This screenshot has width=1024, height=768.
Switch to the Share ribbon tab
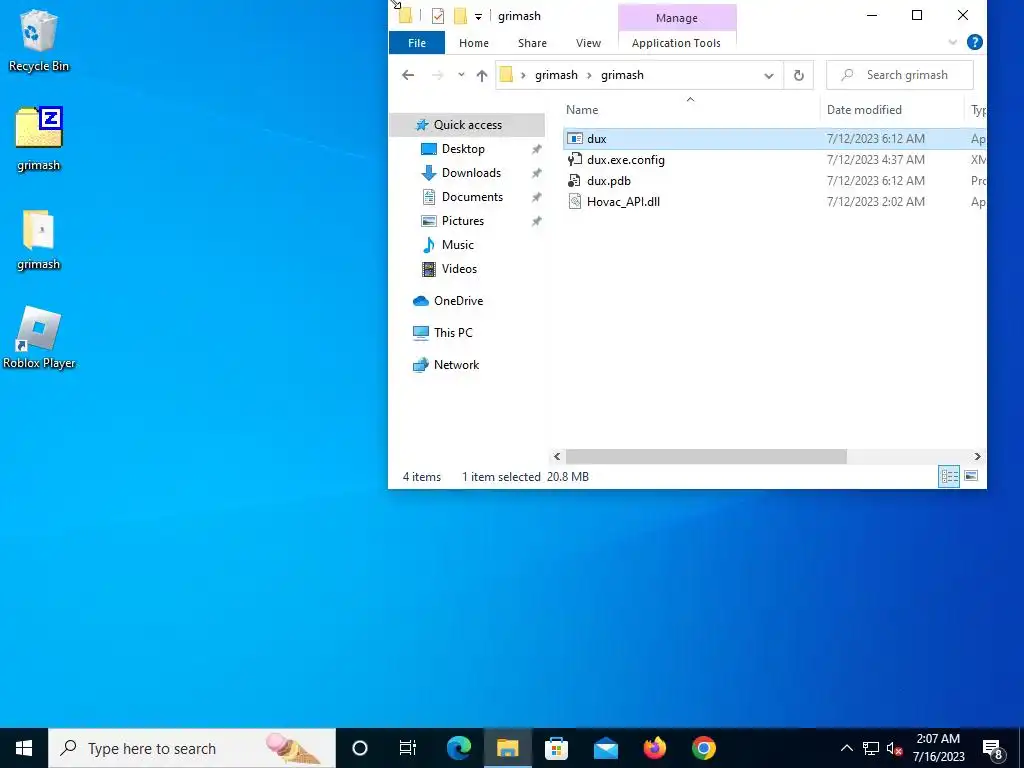532,43
